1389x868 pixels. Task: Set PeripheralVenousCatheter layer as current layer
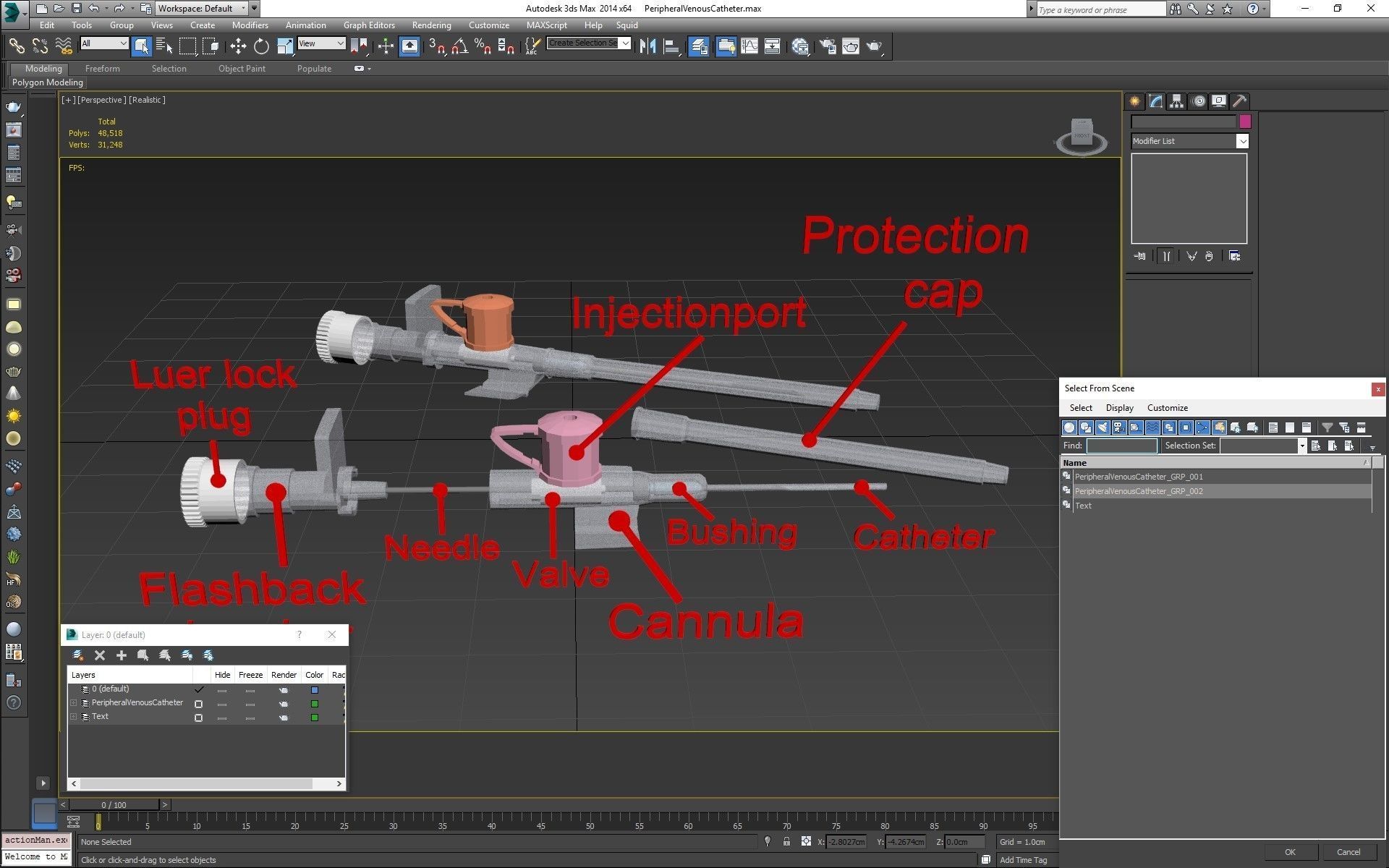tap(198, 704)
